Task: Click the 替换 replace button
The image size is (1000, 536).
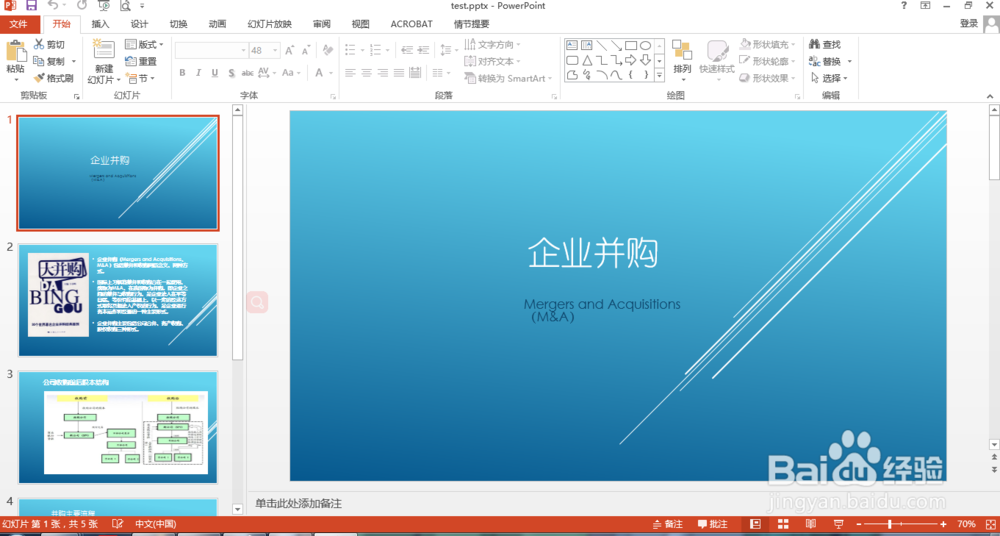Action: click(825, 62)
